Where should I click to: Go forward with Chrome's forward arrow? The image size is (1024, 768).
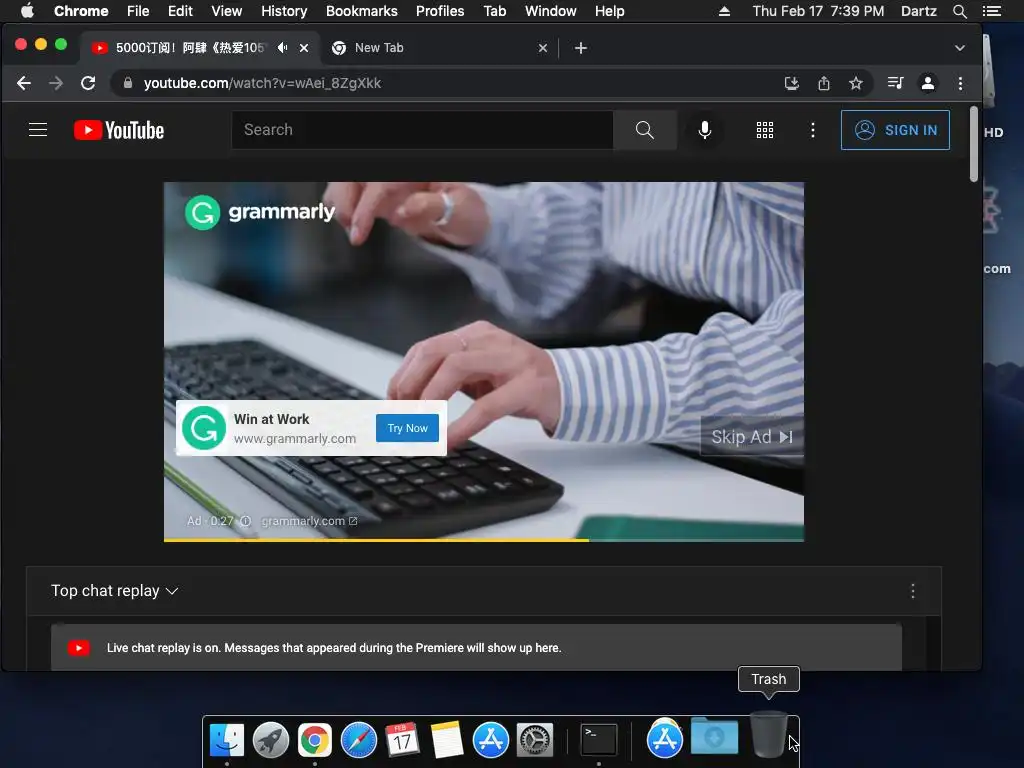coord(56,83)
